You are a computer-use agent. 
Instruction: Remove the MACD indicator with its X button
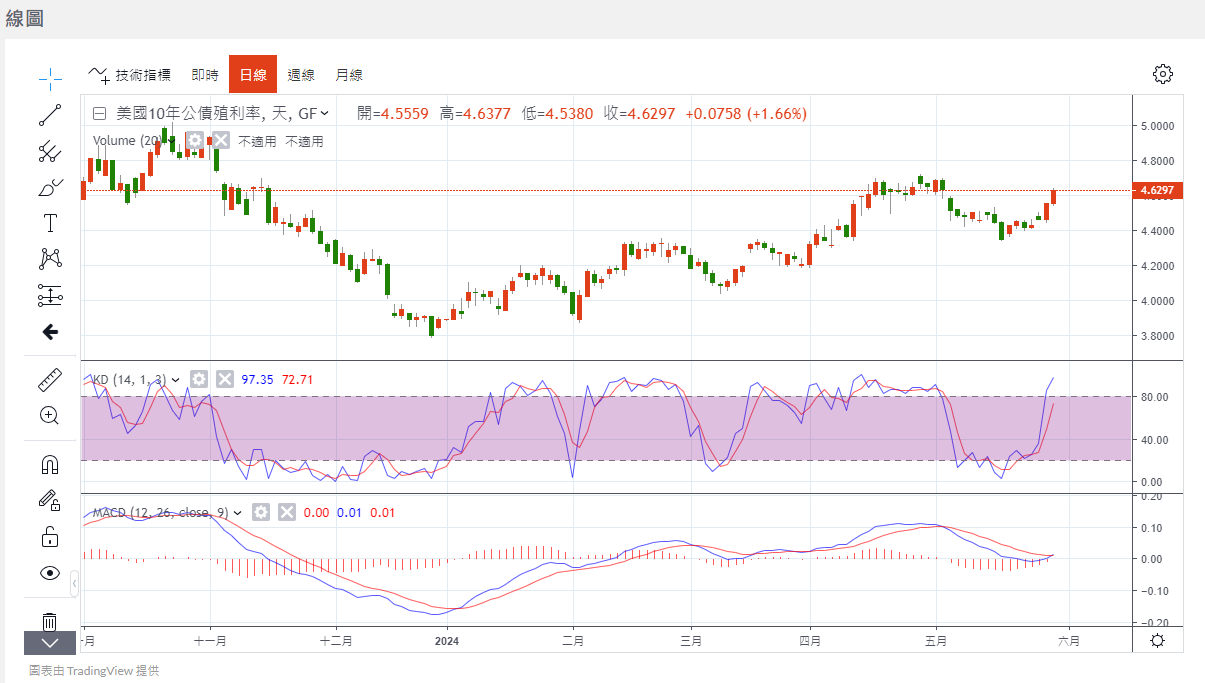click(287, 513)
